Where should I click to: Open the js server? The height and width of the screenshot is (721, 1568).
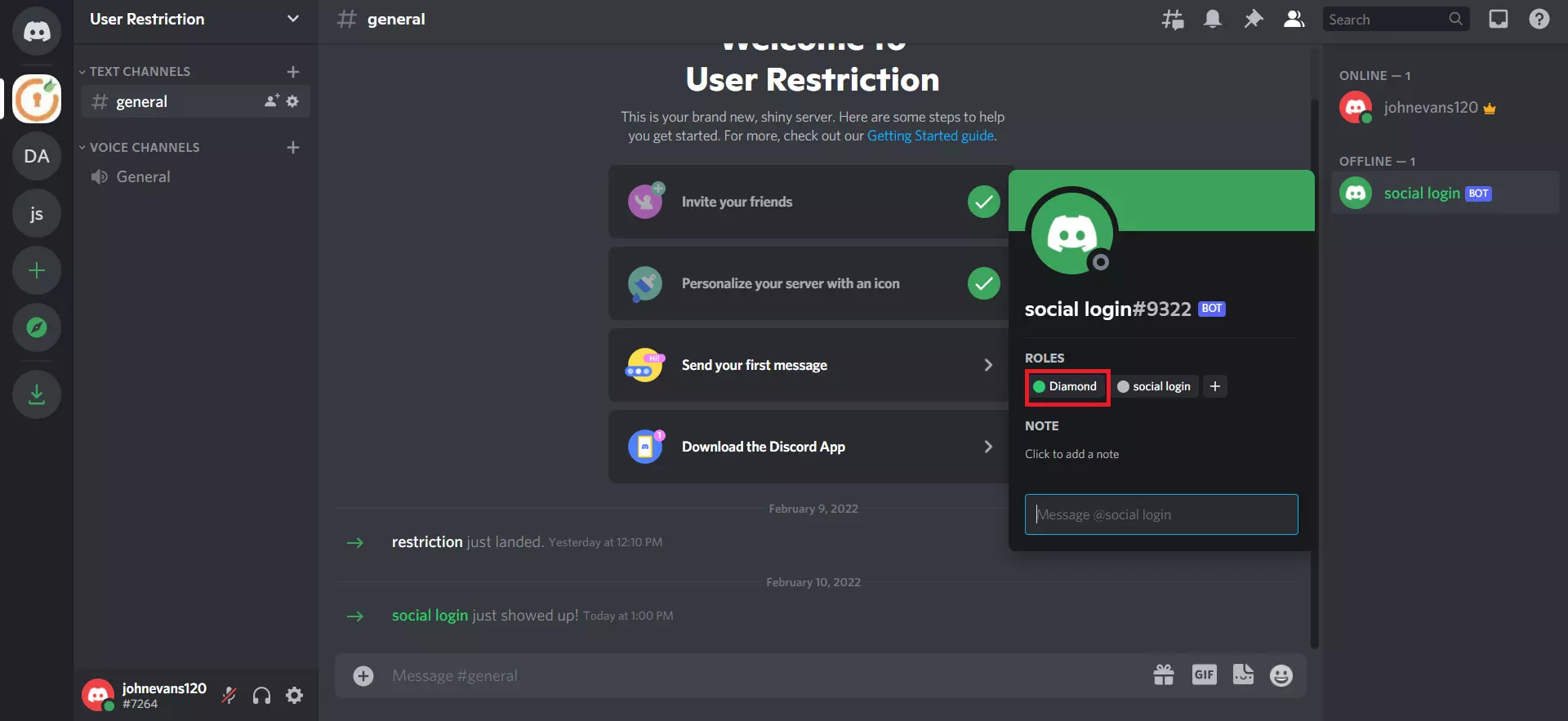[37, 214]
